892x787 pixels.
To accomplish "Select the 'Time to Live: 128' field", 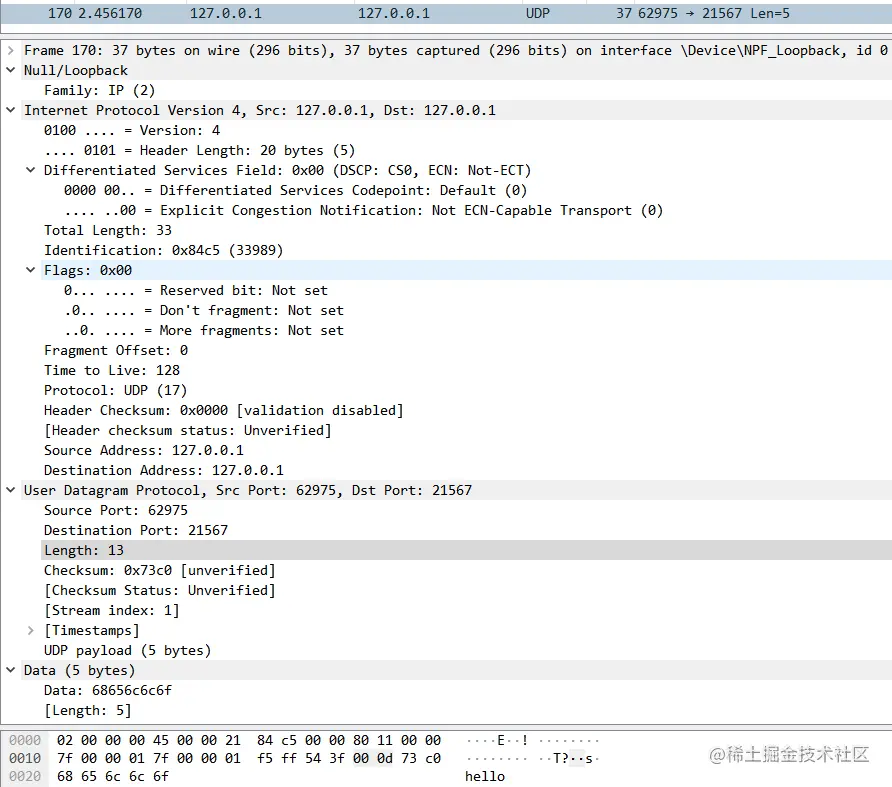I will point(112,370).
